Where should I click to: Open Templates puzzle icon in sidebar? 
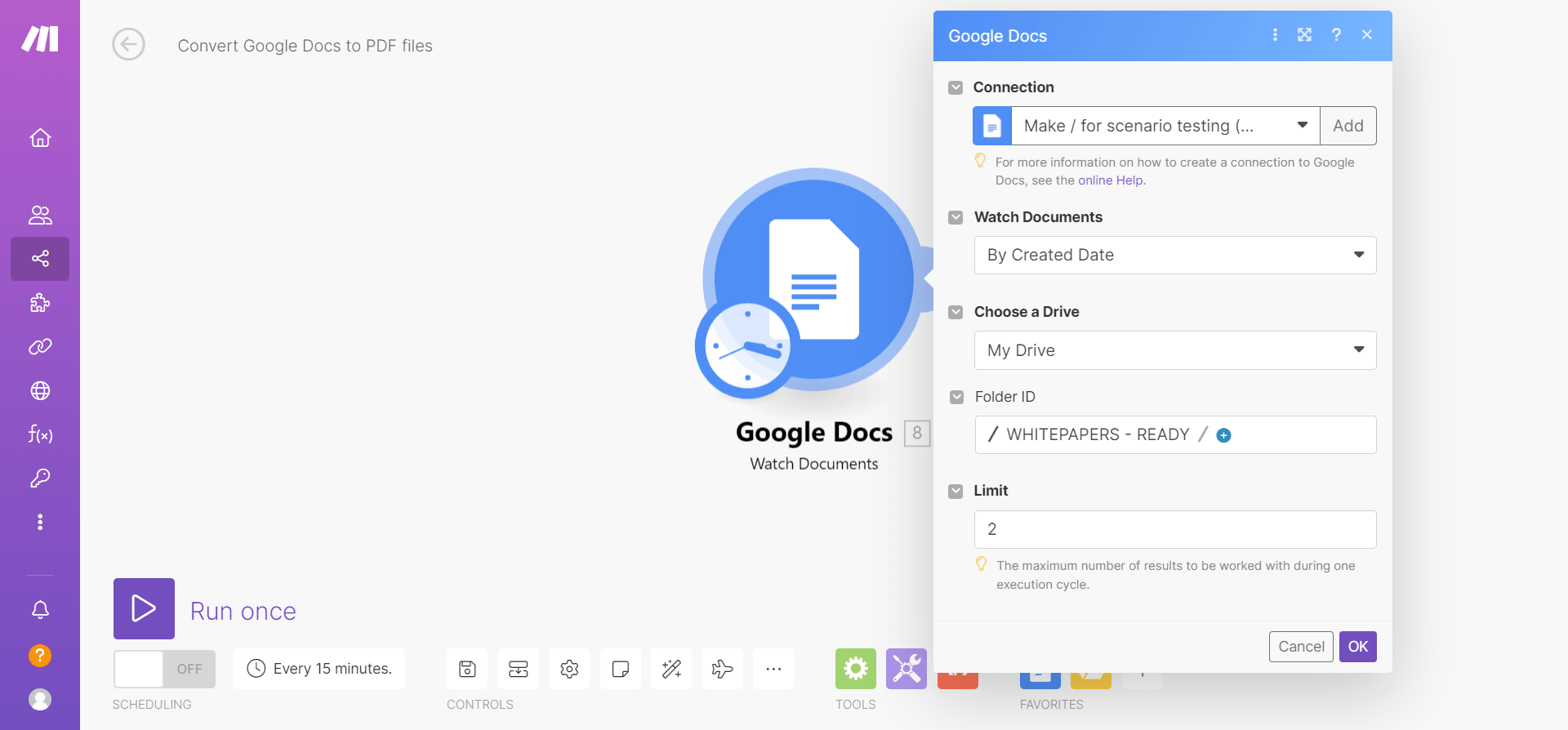[x=40, y=304]
